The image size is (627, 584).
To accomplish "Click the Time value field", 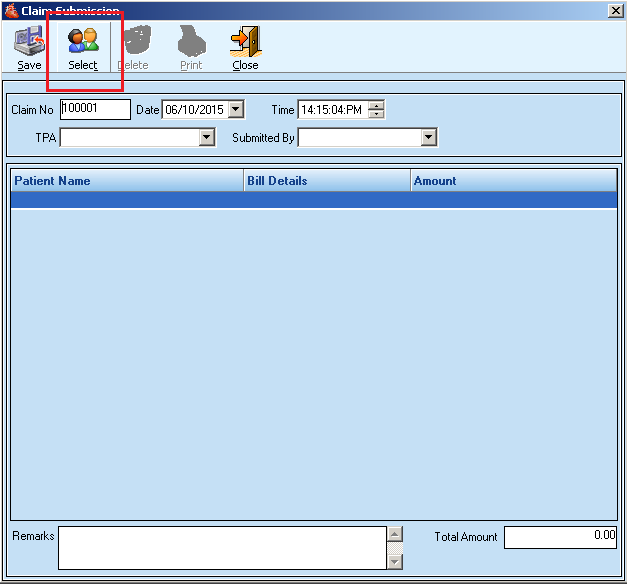I will coord(332,110).
